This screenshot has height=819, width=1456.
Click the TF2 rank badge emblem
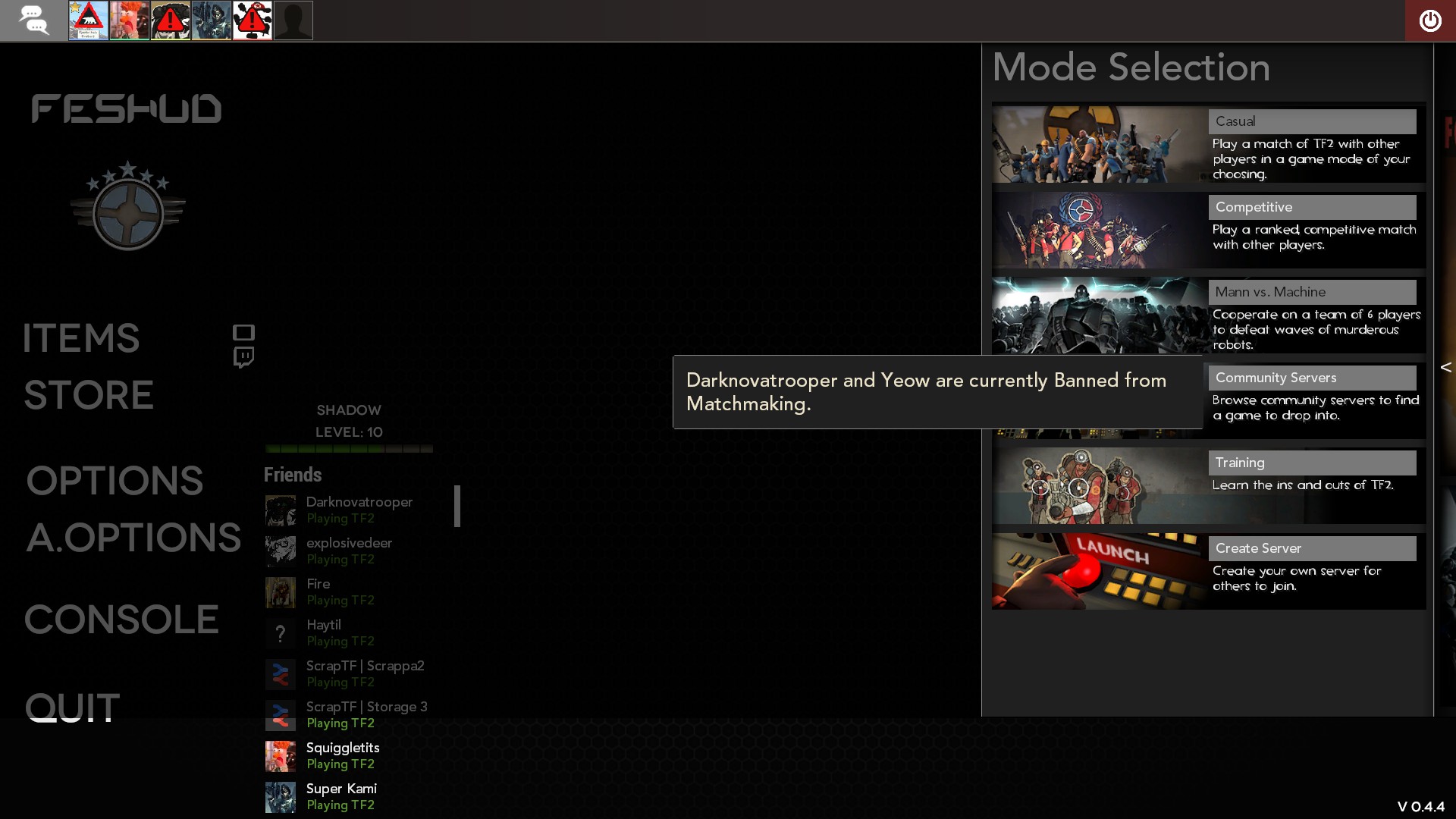click(x=128, y=206)
